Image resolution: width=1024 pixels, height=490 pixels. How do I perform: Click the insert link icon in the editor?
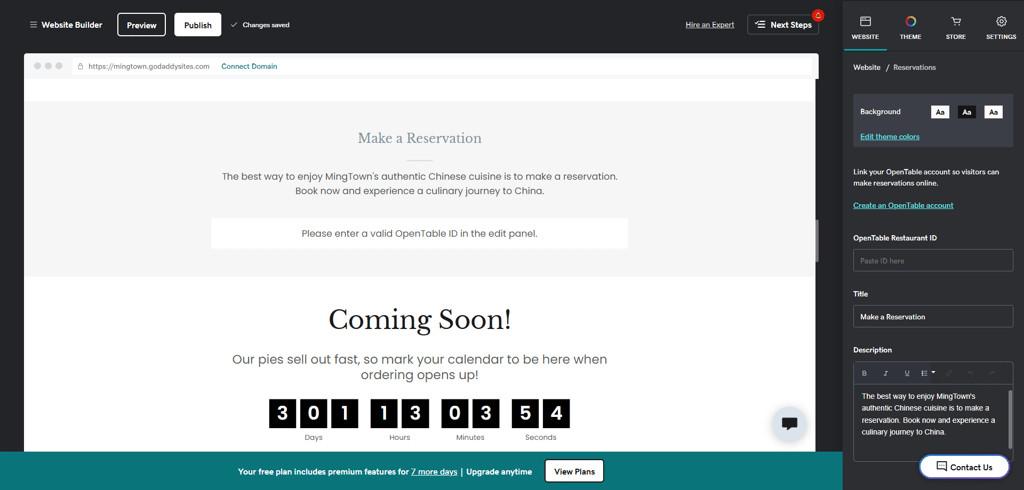[950, 373]
